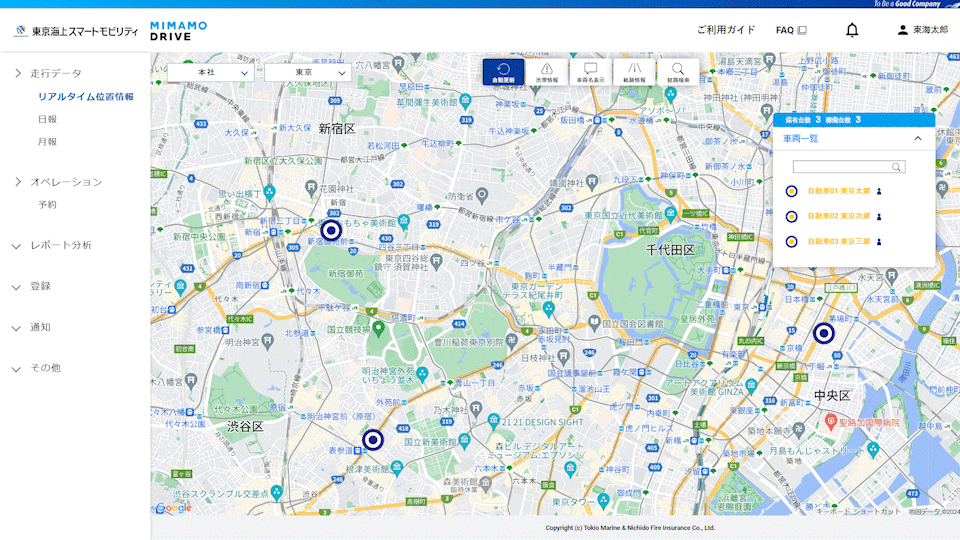Collapse the 車両一覧 vehicle list panel
Screen dimensions: 960x540
point(918,138)
